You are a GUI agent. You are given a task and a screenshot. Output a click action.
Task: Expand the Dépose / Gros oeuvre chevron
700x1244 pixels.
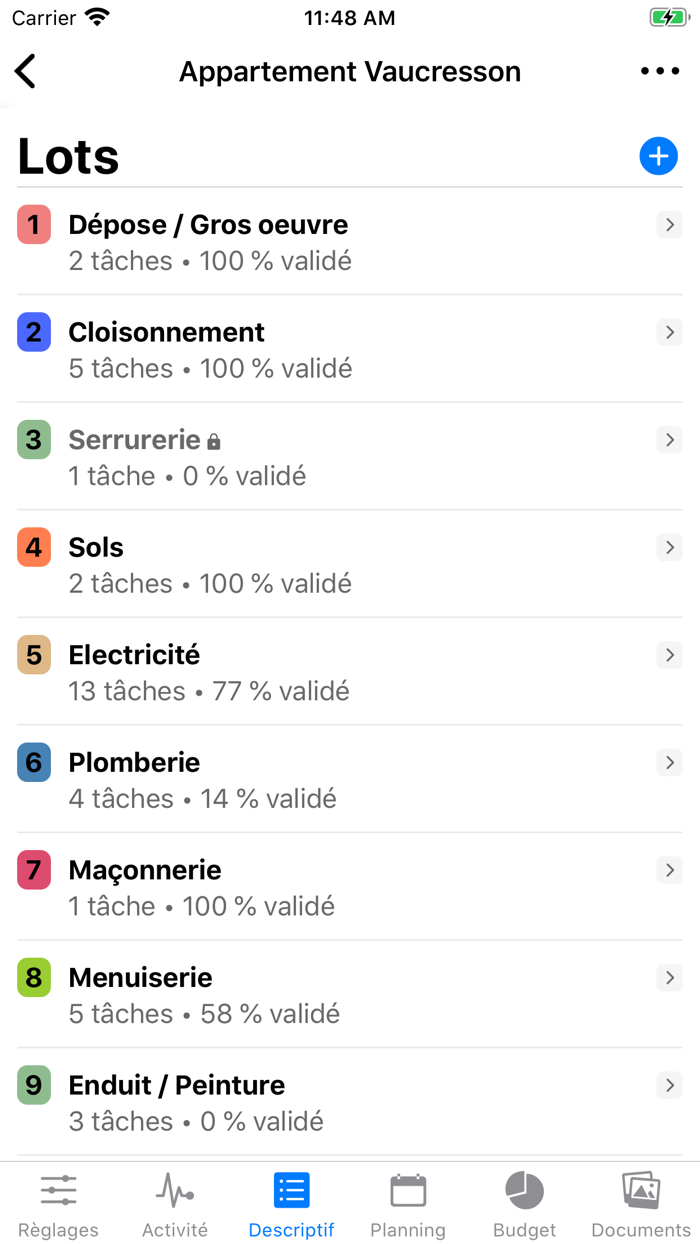669,225
